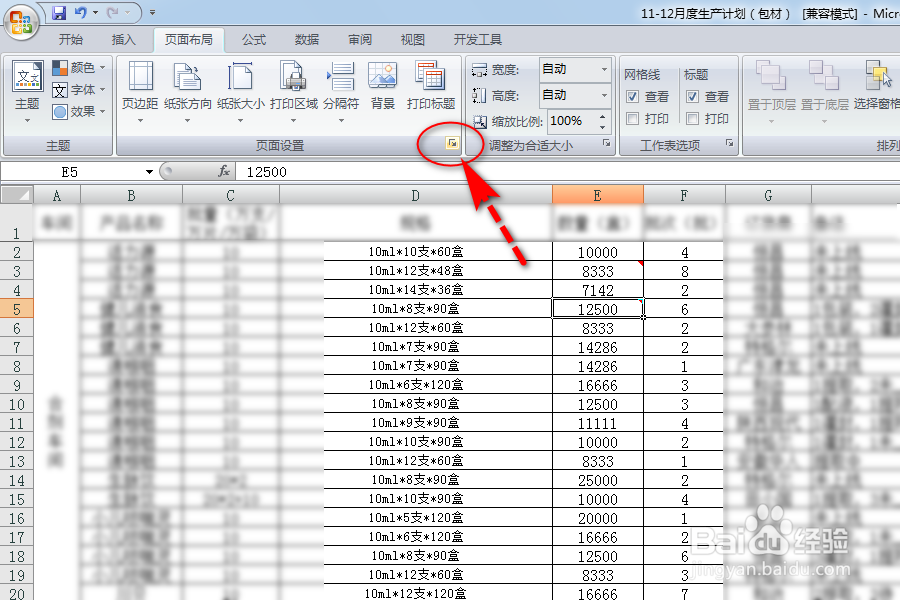Select row 12 header
Image resolution: width=900 pixels, height=600 pixels.
[17, 442]
